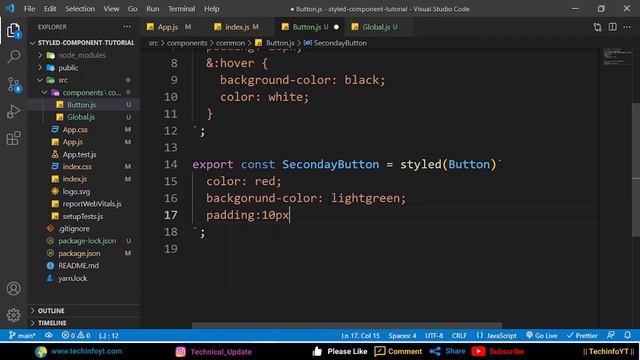Open setupTests.js in explorer
This screenshot has height=360, width=640.
pyautogui.click(x=84, y=216)
